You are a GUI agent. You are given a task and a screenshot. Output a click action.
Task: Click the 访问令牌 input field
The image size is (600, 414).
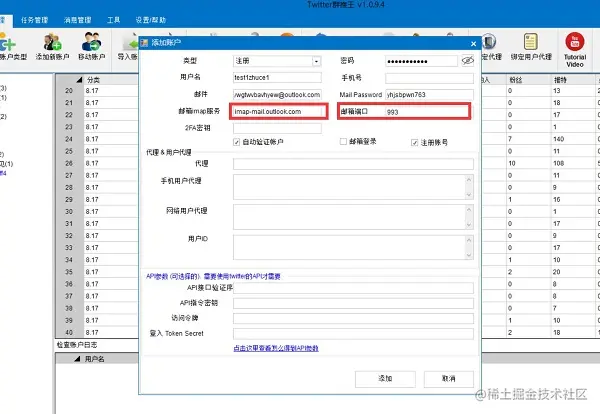tap(353, 319)
